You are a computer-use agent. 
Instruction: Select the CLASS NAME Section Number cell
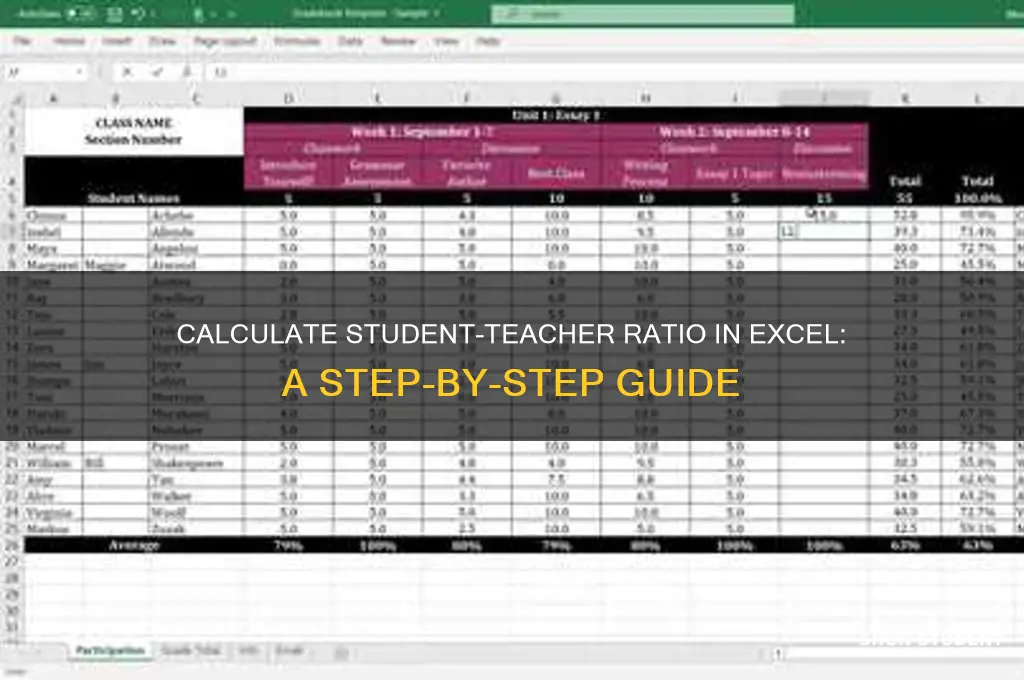click(x=134, y=131)
